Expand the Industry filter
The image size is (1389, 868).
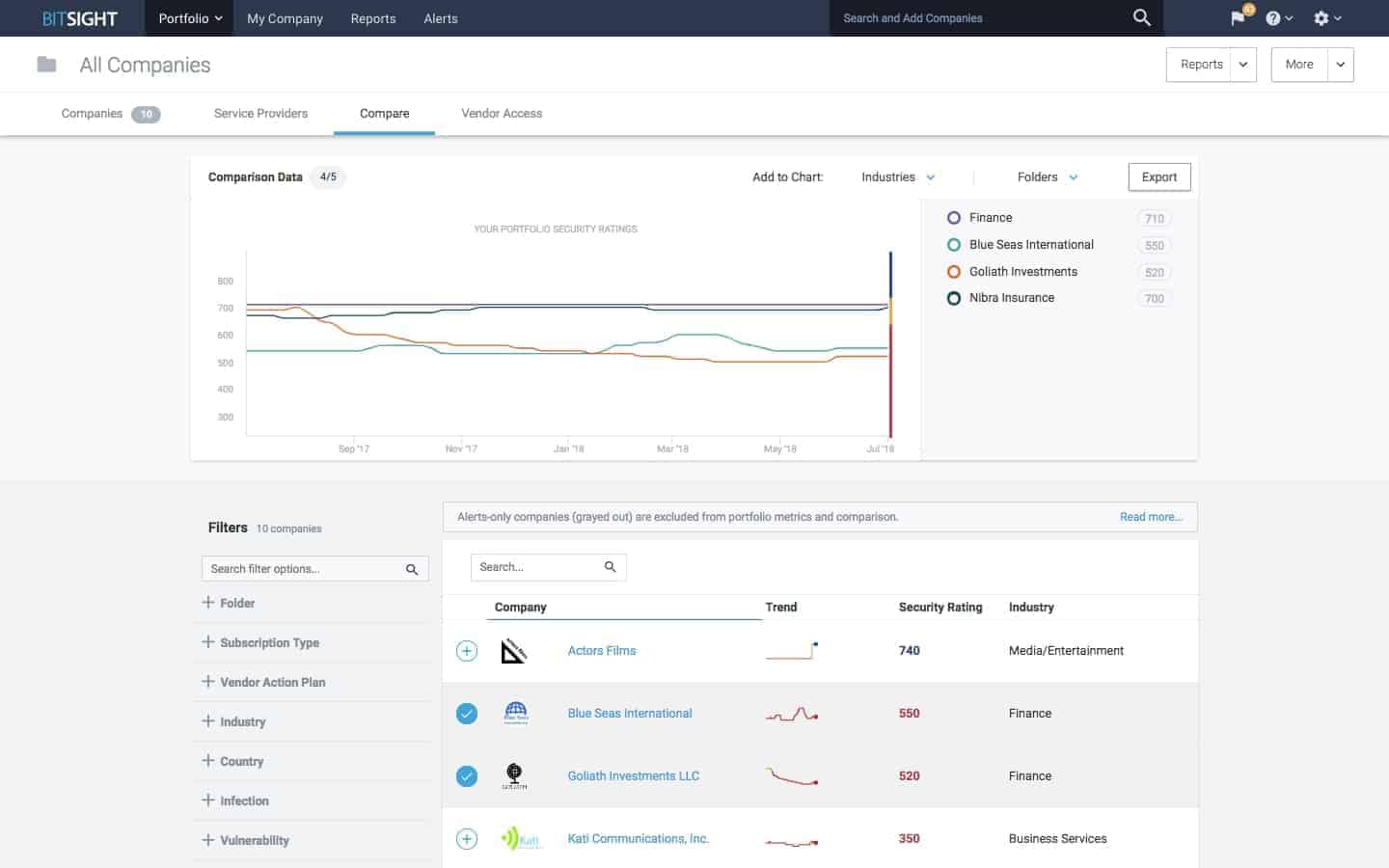(233, 722)
